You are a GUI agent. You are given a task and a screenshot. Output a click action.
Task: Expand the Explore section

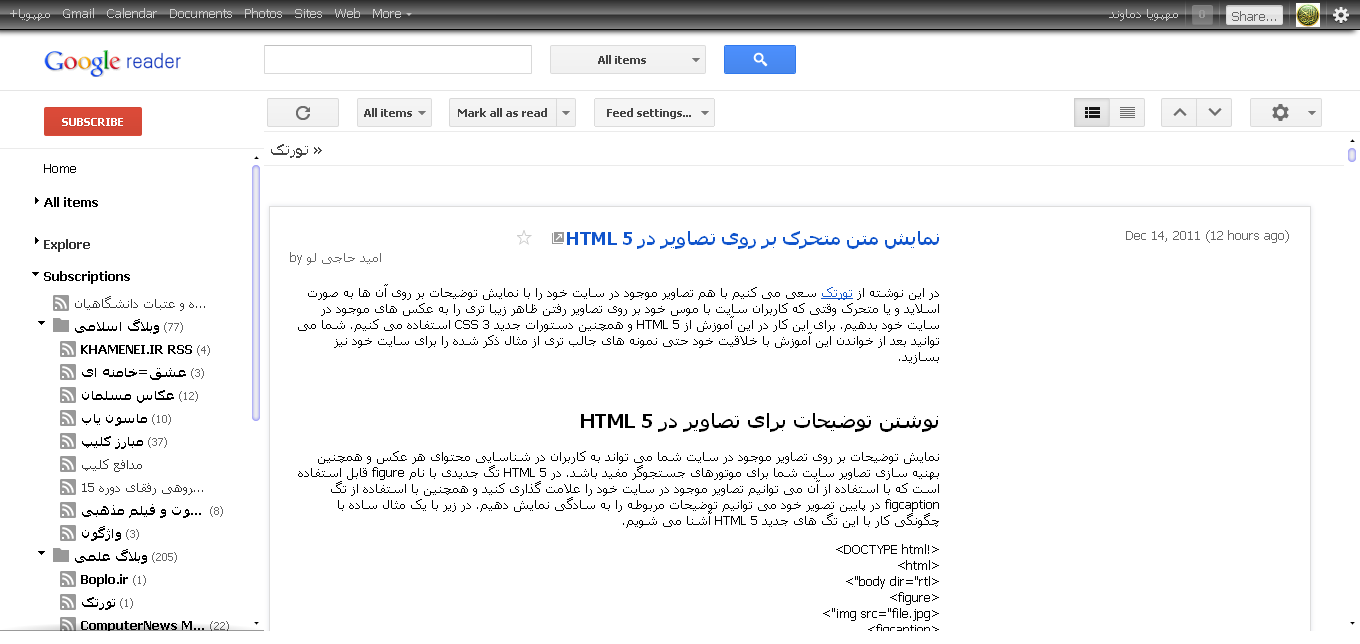(x=37, y=243)
